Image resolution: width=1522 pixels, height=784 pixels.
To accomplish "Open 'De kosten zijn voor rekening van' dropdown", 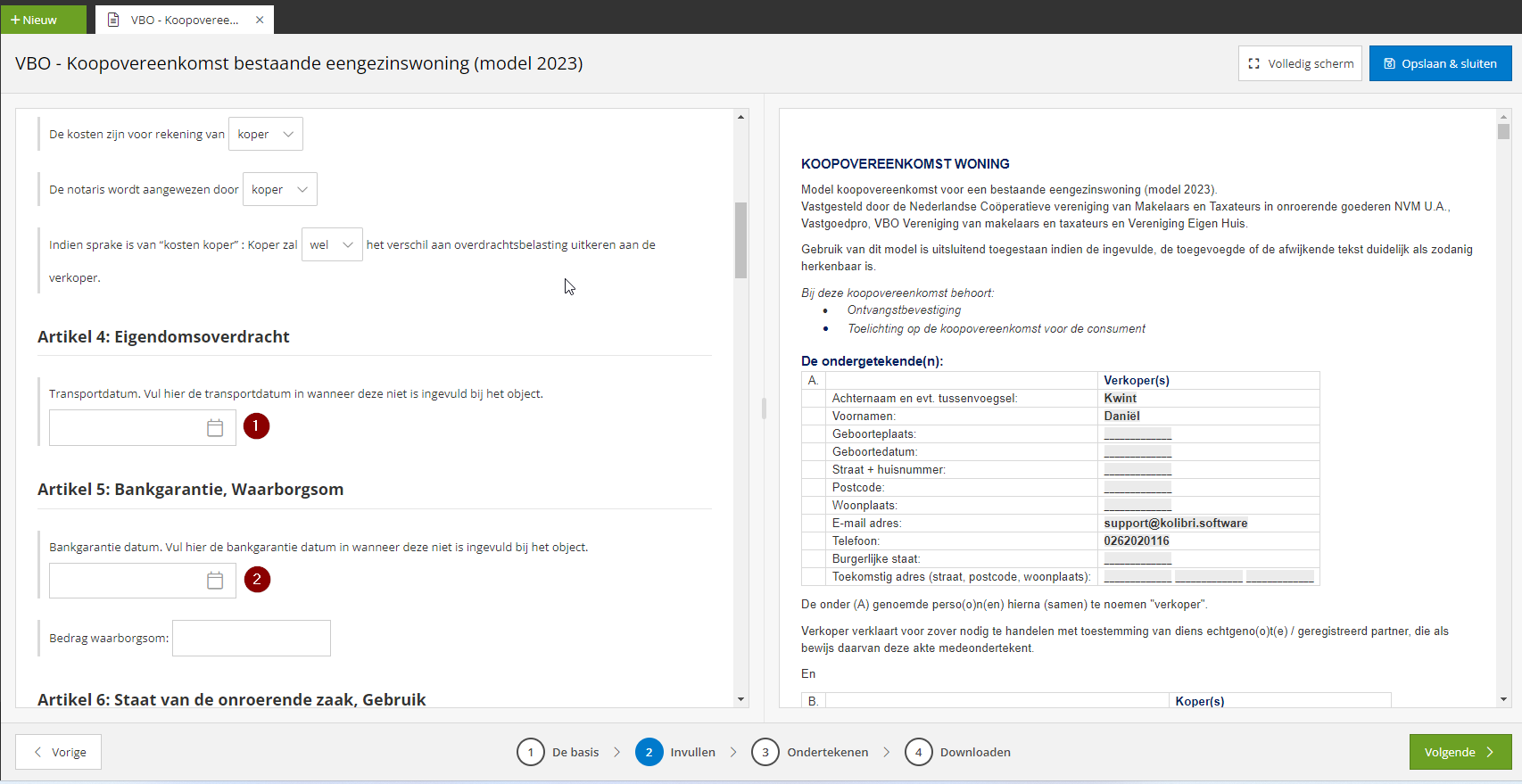I will tap(266, 134).
